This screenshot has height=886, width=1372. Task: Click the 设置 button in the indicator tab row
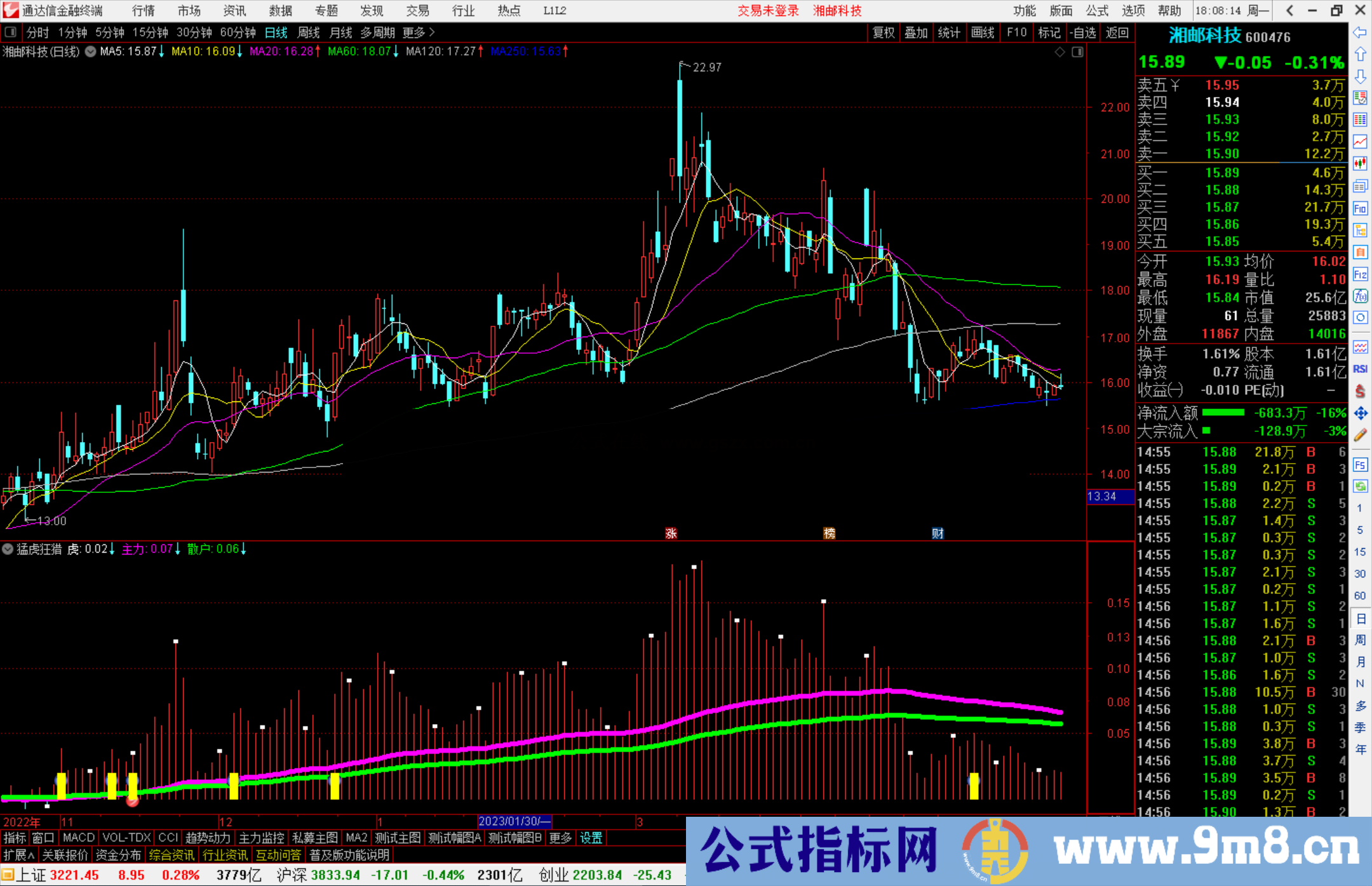click(x=591, y=838)
